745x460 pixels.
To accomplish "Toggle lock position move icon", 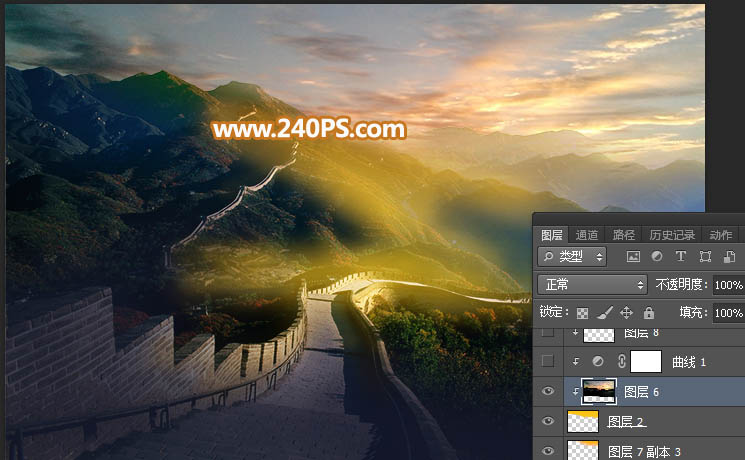I will point(626,313).
